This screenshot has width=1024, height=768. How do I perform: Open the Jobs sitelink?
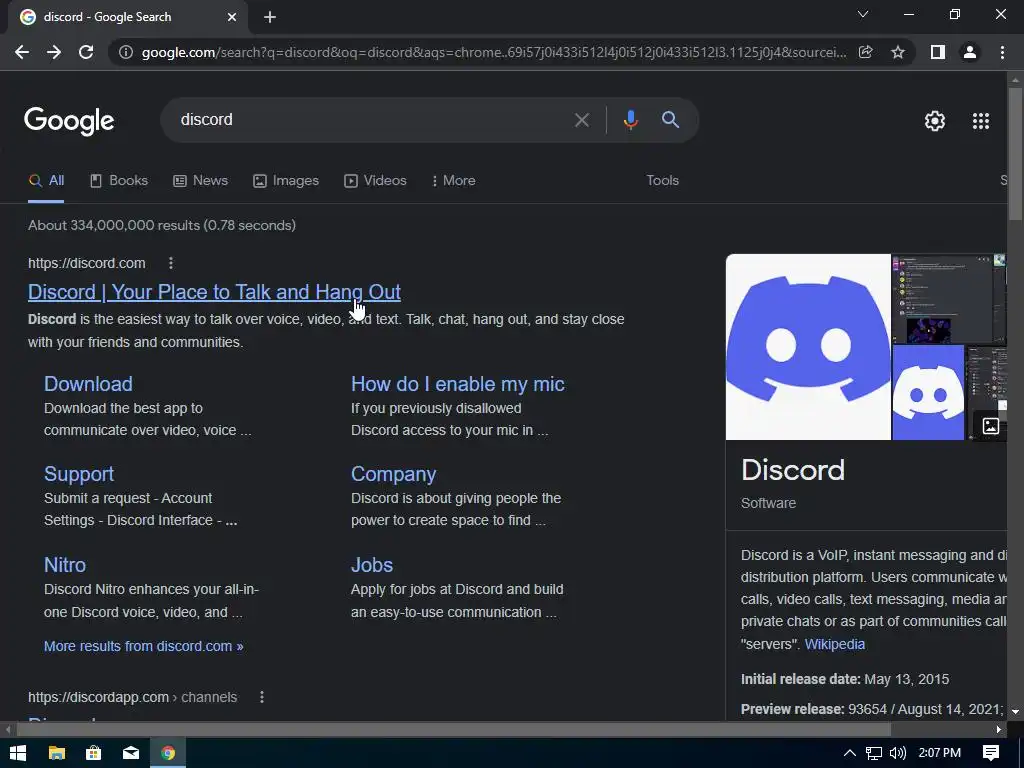click(x=372, y=565)
